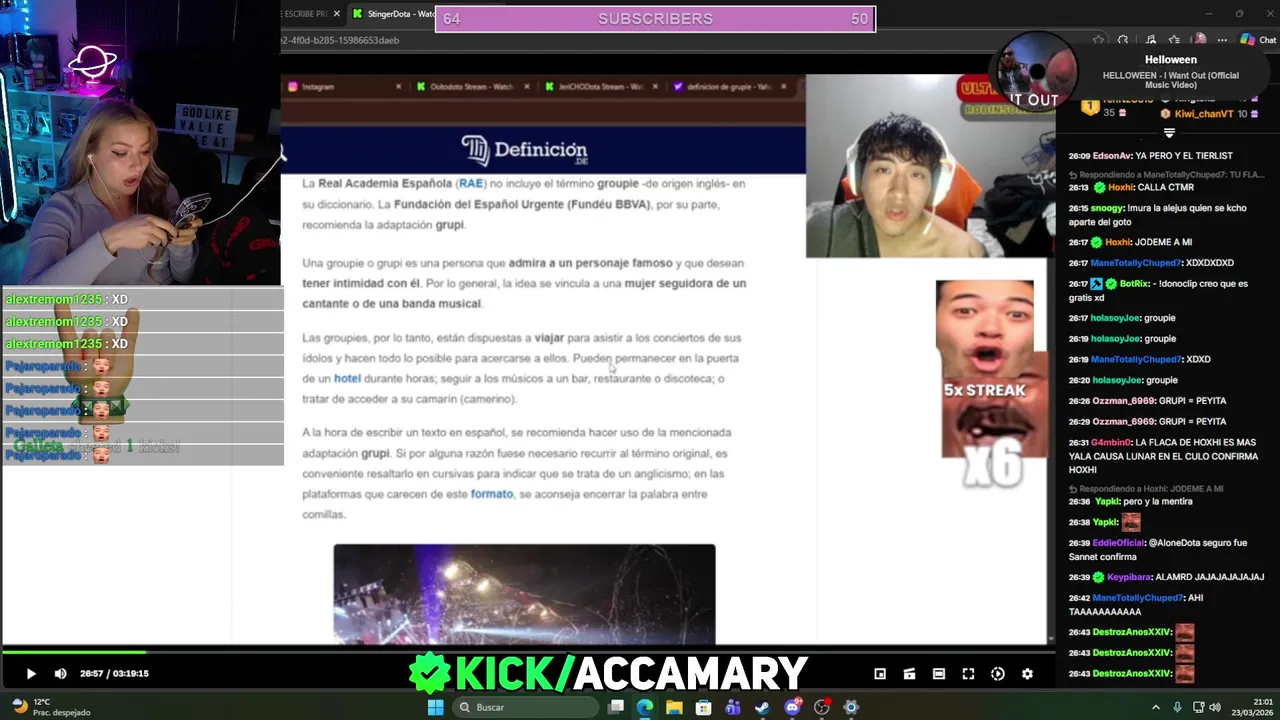Expand leaderboard chevron above chat
This screenshot has height=720, width=1280.
1169,133
